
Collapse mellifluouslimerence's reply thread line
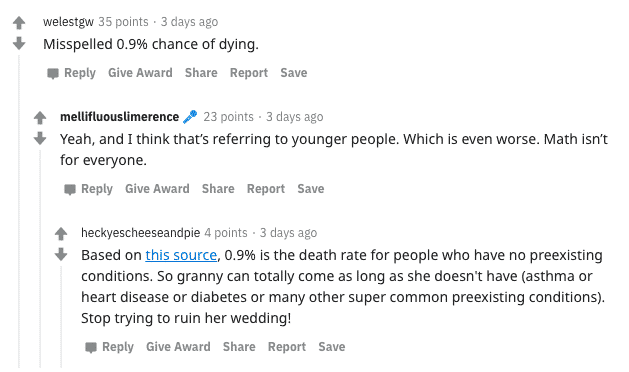click(40, 259)
